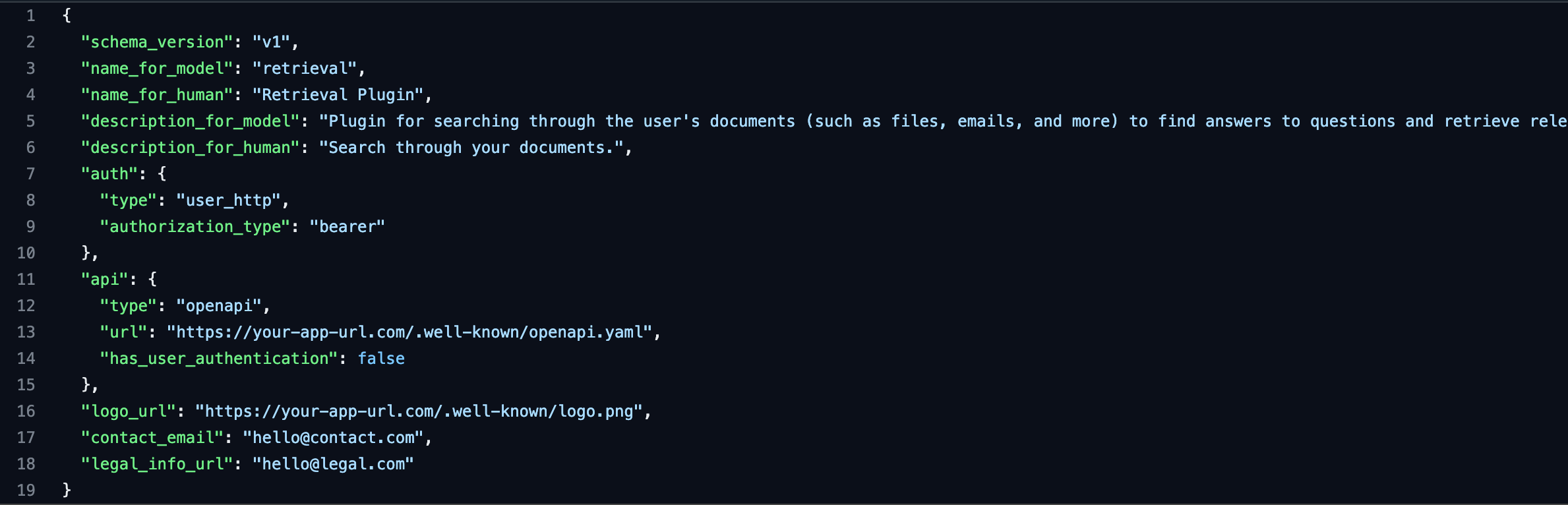Click the "user_http" value
1568x505 pixels.
pos(228,200)
